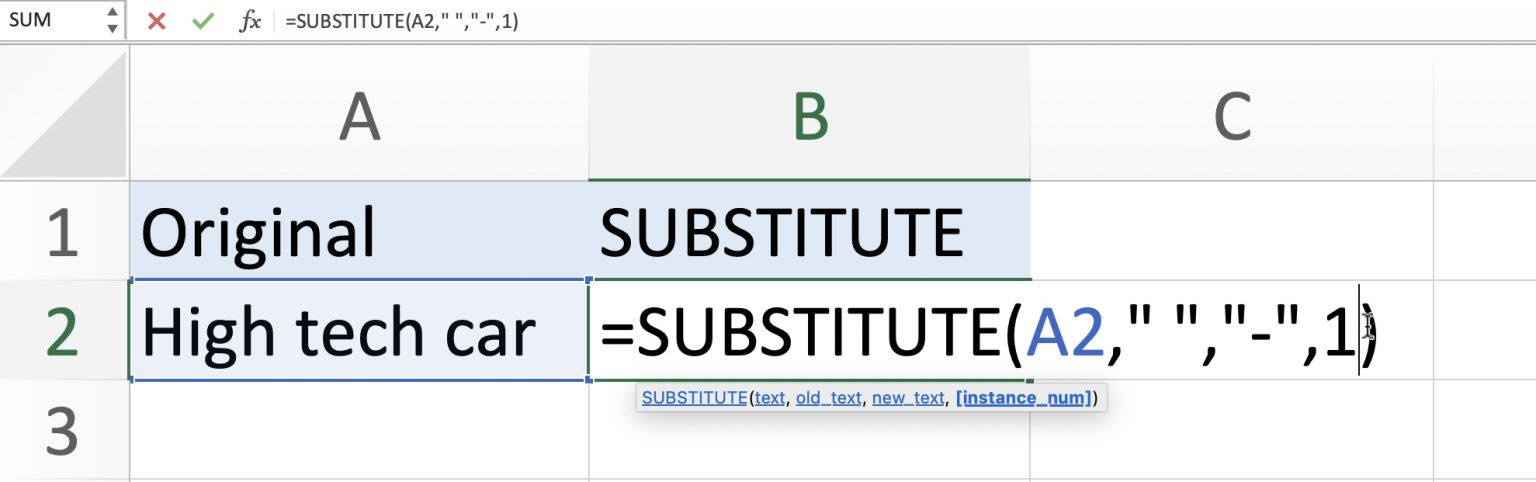Cancel the formula entry with the red X

click(156, 21)
